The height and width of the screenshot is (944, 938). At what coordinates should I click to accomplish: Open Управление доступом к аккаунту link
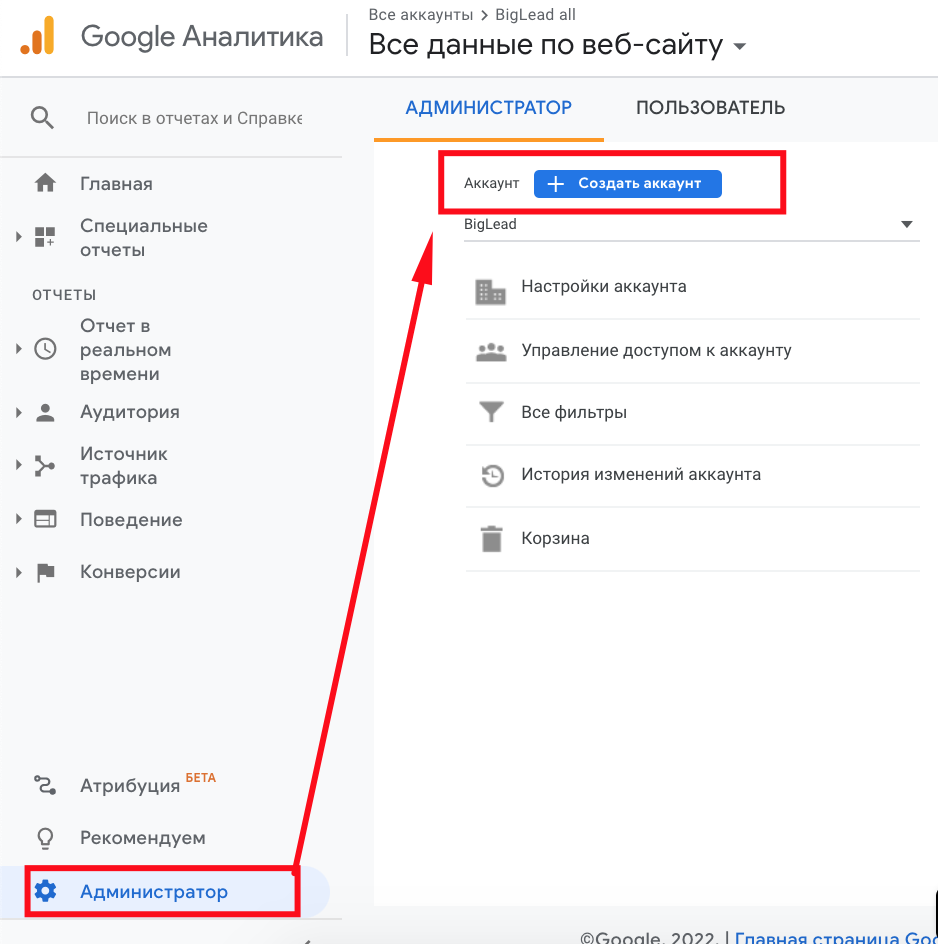656,351
